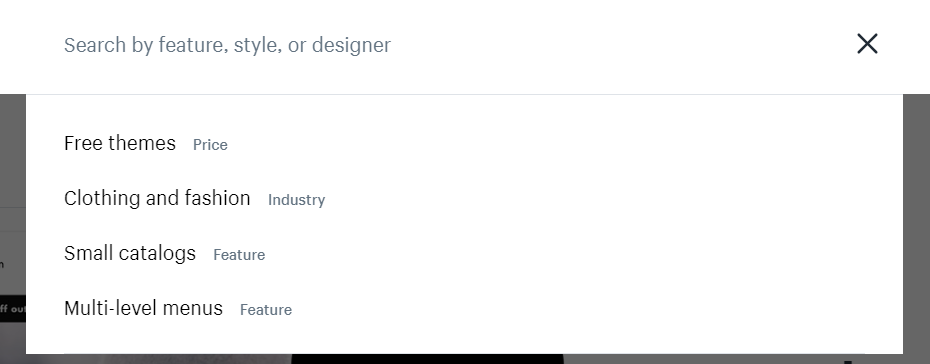Click the Feature tag beside Multi-level menus
Viewport: 930px width, 364px height.
[266, 310]
